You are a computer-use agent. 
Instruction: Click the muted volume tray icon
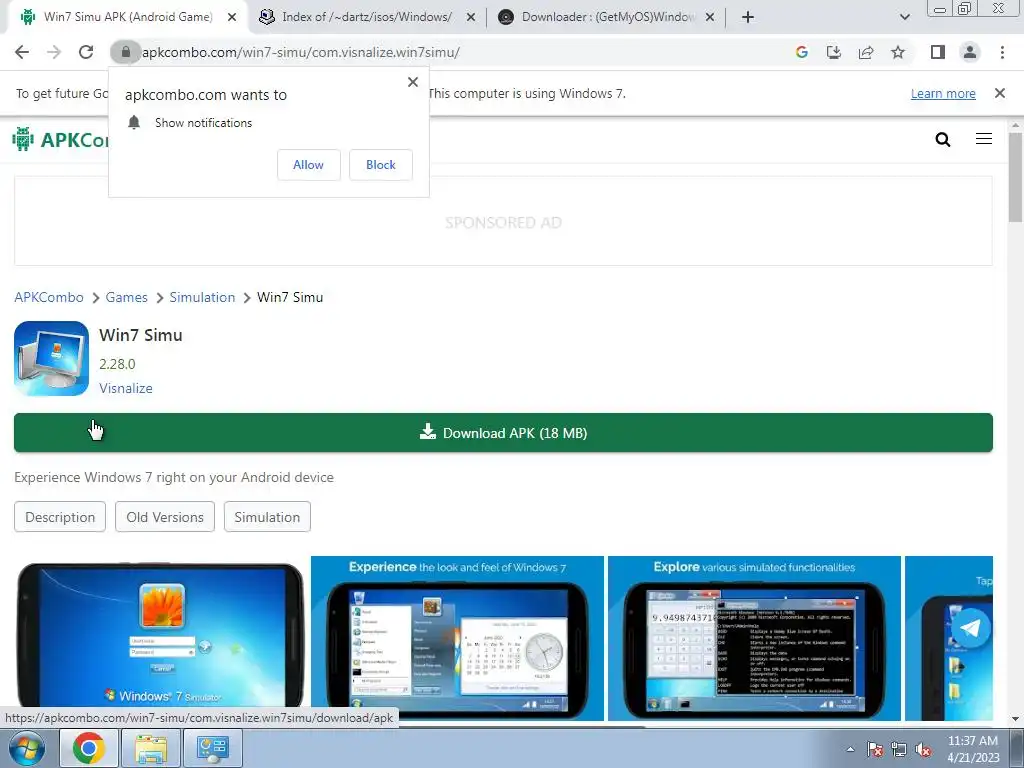pyautogui.click(x=923, y=749)
